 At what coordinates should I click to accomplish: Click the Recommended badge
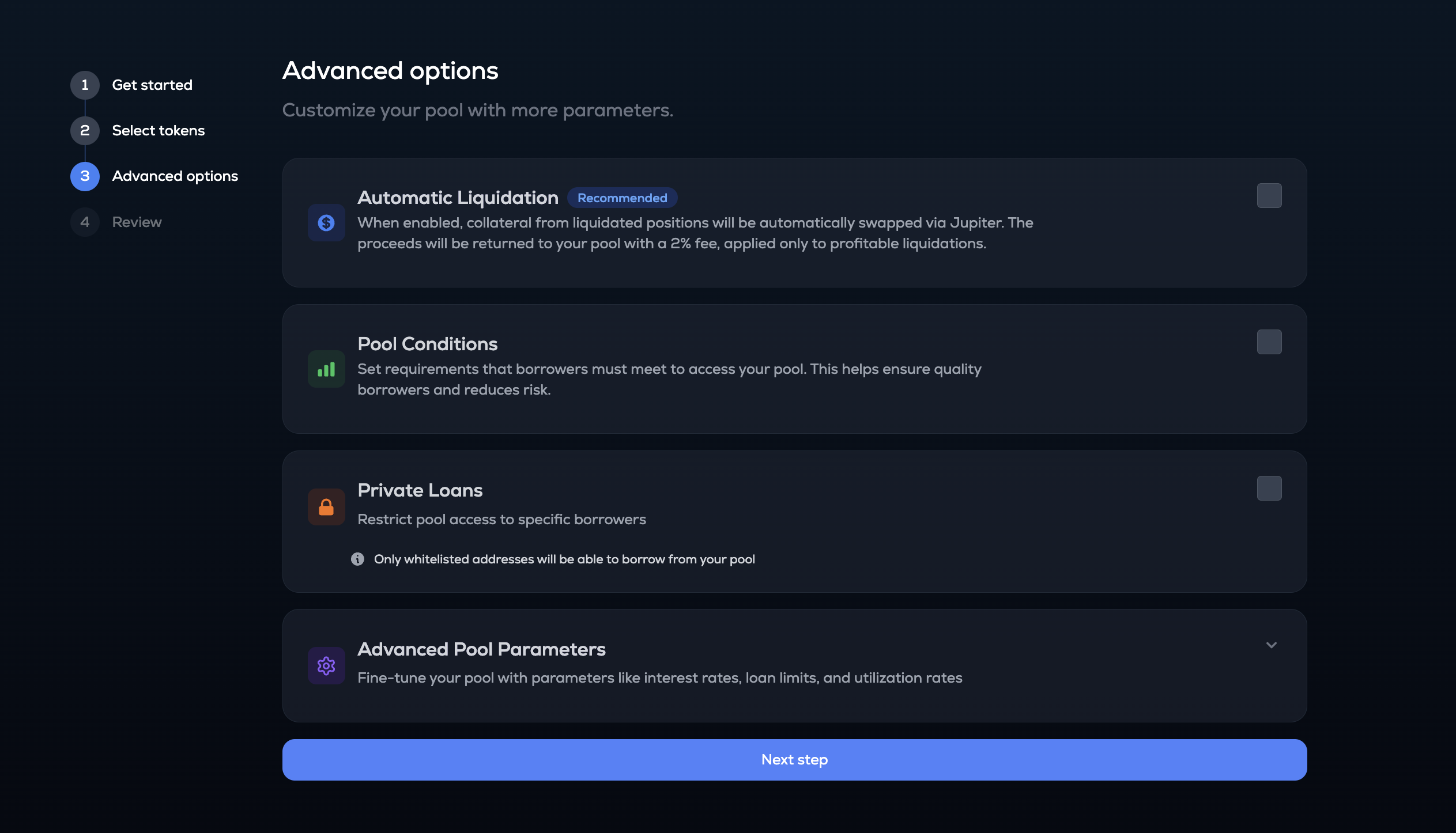[622, 198]
